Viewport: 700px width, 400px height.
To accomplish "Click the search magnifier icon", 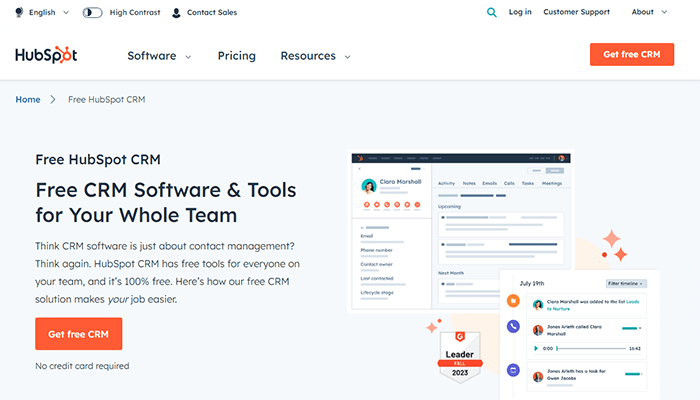I will 491,12.
